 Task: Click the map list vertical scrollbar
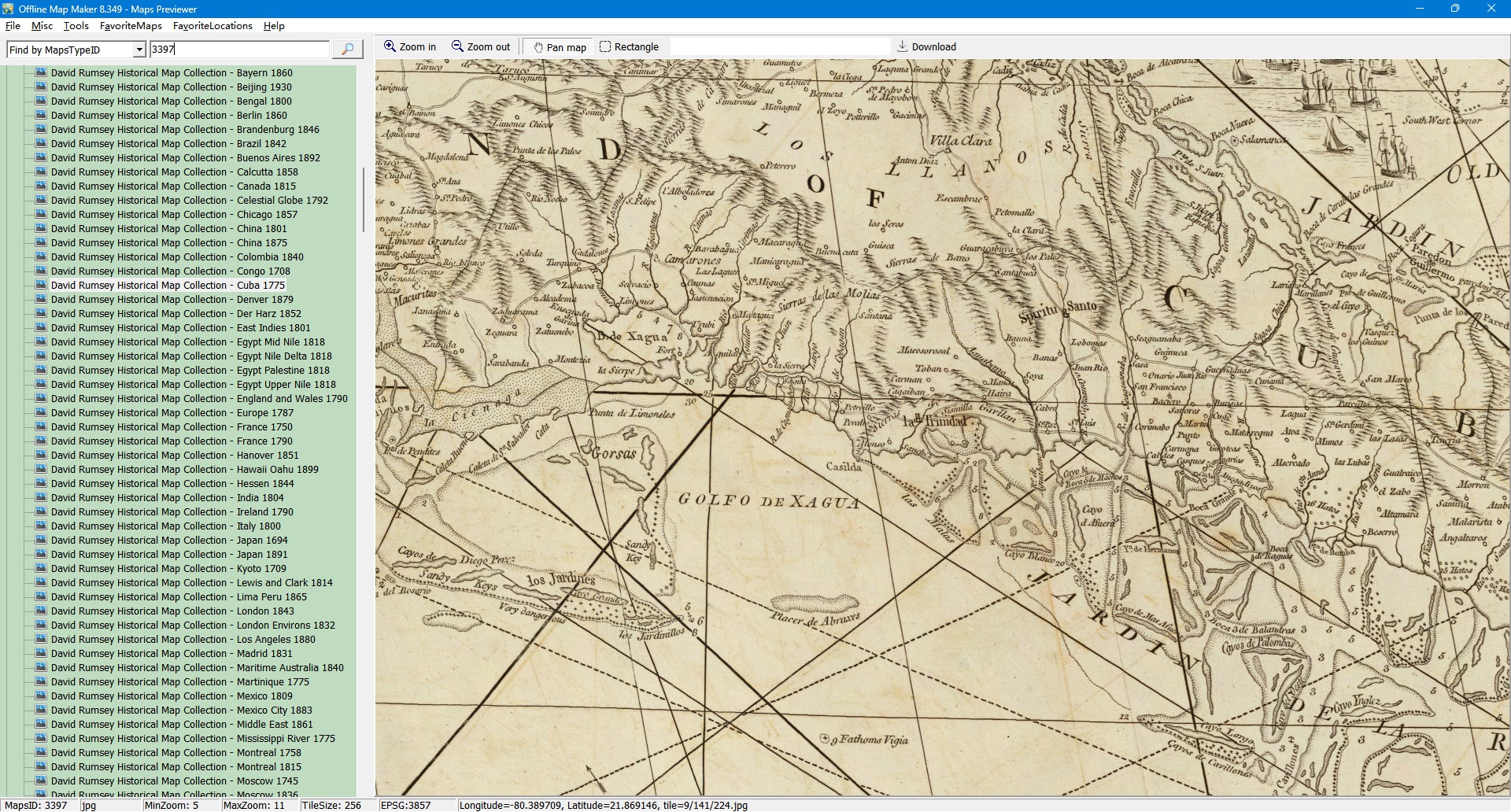coord(363,200)
